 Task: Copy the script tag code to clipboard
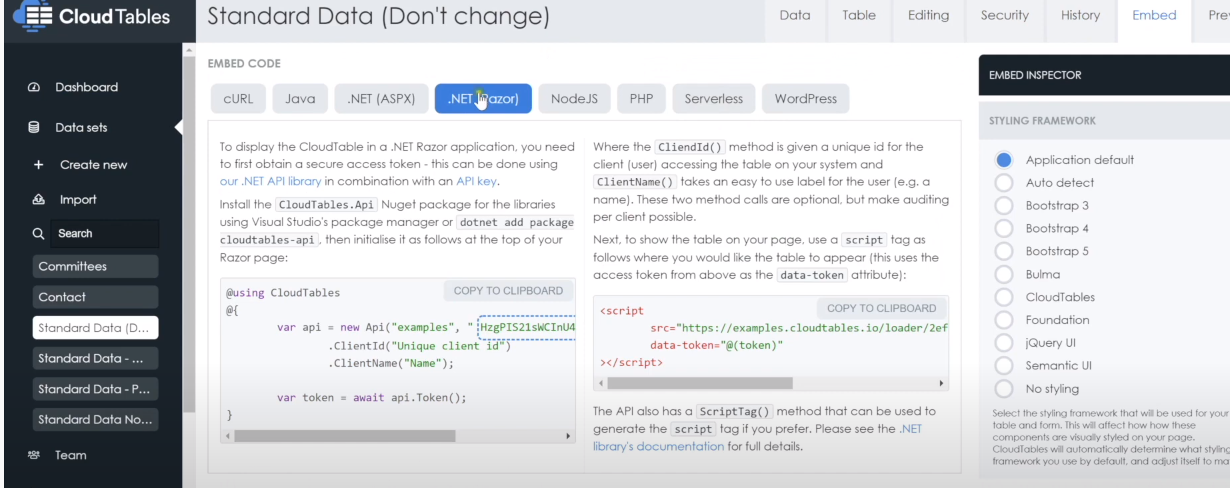[x=881, y=308]
